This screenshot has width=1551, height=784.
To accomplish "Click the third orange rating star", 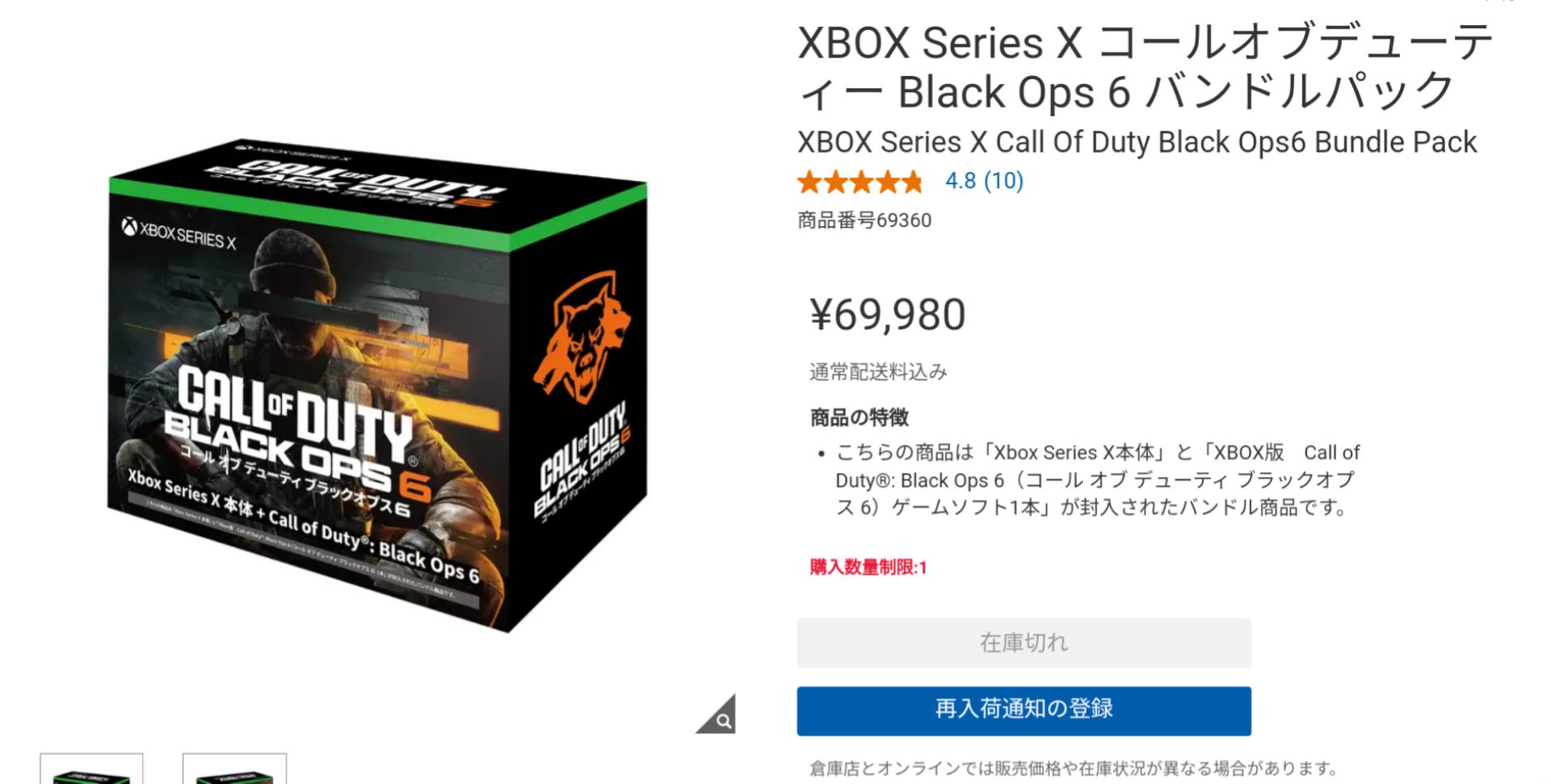I will click(860, 182).
